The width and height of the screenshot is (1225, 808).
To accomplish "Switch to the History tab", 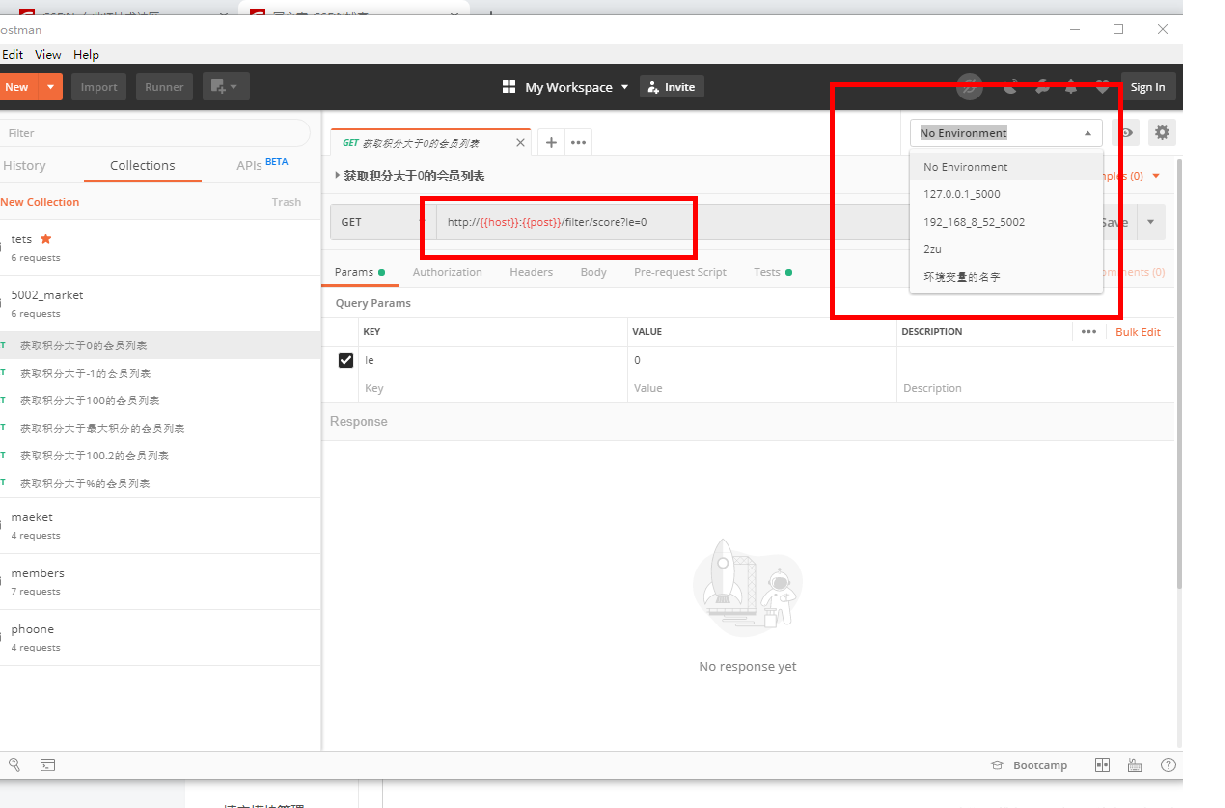I will 24,166.
